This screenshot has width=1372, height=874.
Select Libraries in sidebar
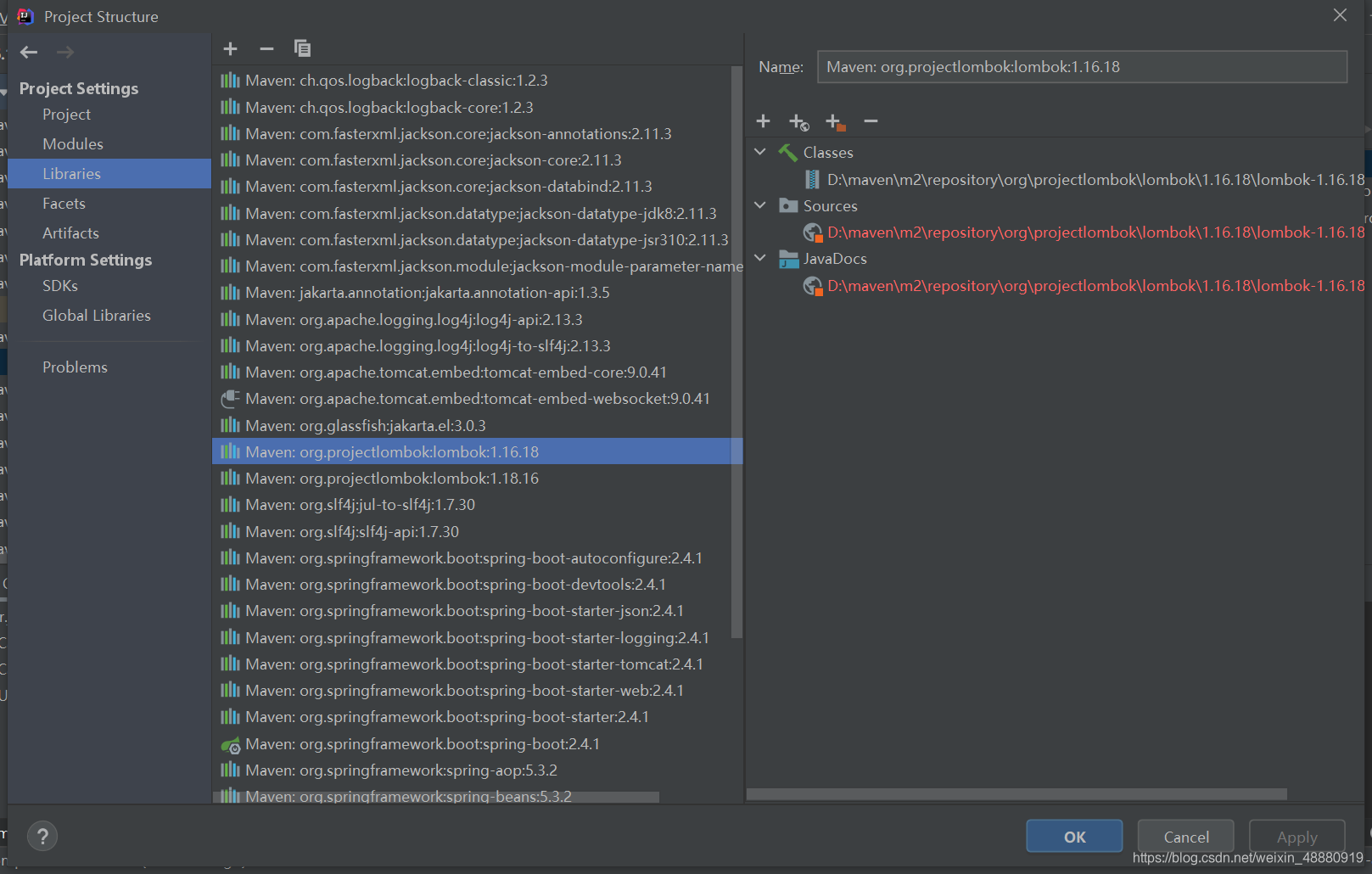[x=109, y=173]
